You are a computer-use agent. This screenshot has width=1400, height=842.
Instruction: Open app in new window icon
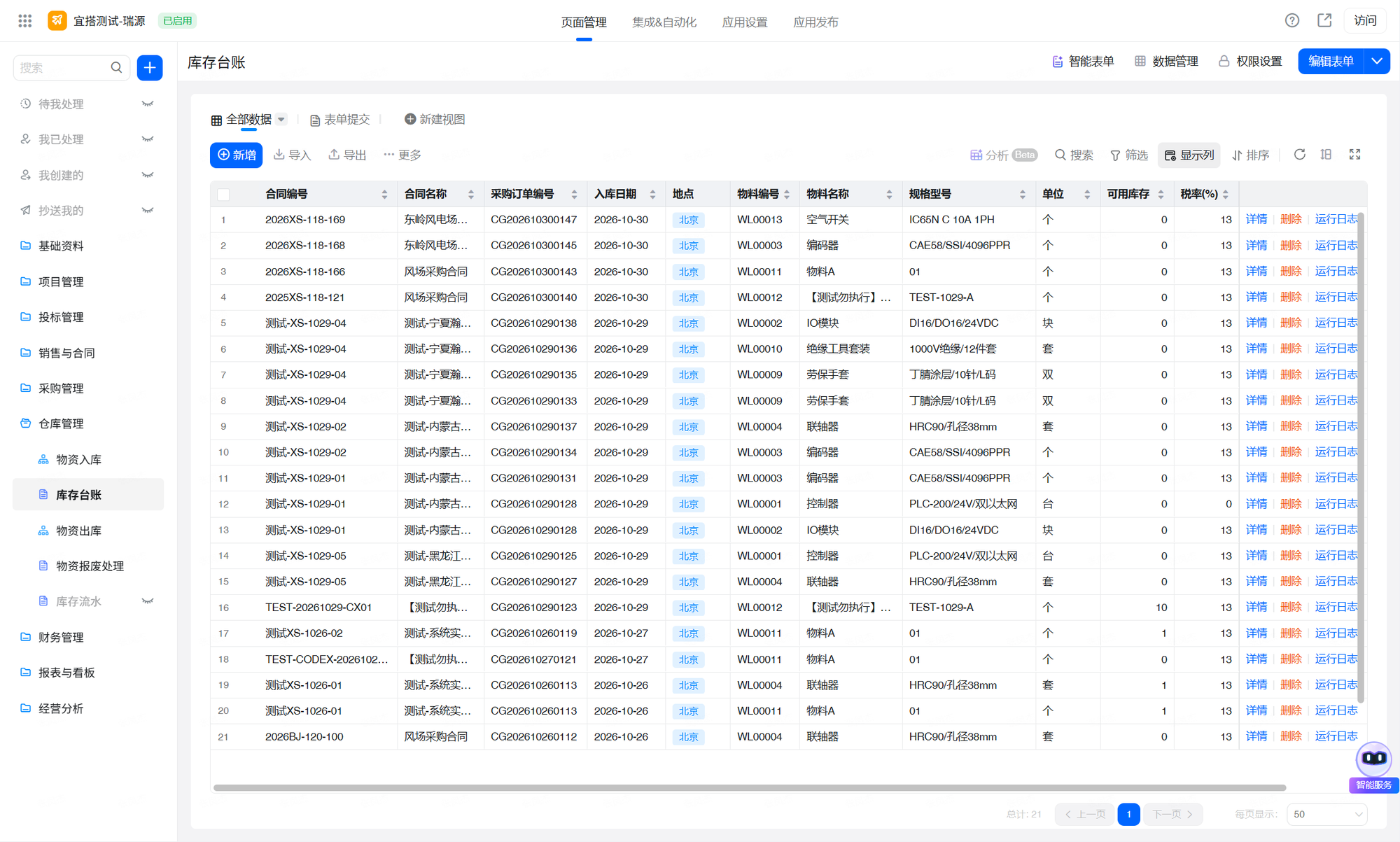(1324, 21)
